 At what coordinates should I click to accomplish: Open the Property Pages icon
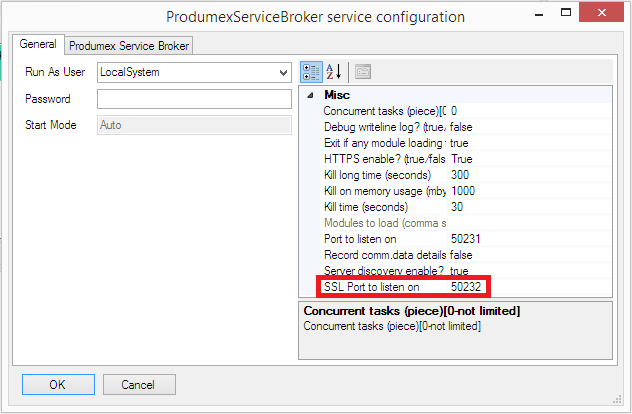click(363, 72)
